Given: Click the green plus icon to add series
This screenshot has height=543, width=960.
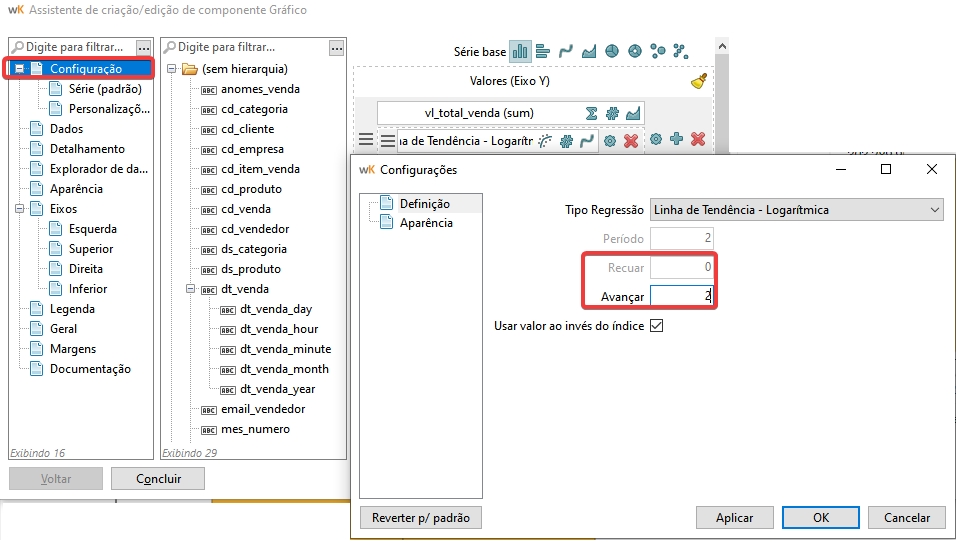Looking at the screenshot, I should coord(677,140).
